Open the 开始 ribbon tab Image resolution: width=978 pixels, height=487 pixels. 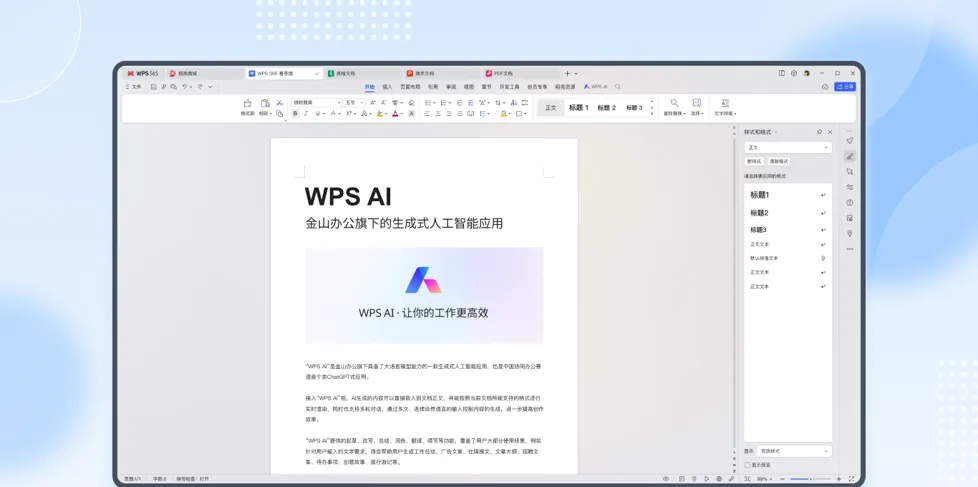(370, 87)
